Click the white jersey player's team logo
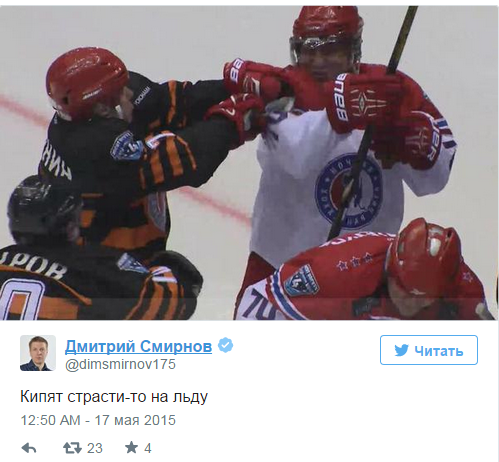This screenshot has height=462, width=499. pos(349,192)
